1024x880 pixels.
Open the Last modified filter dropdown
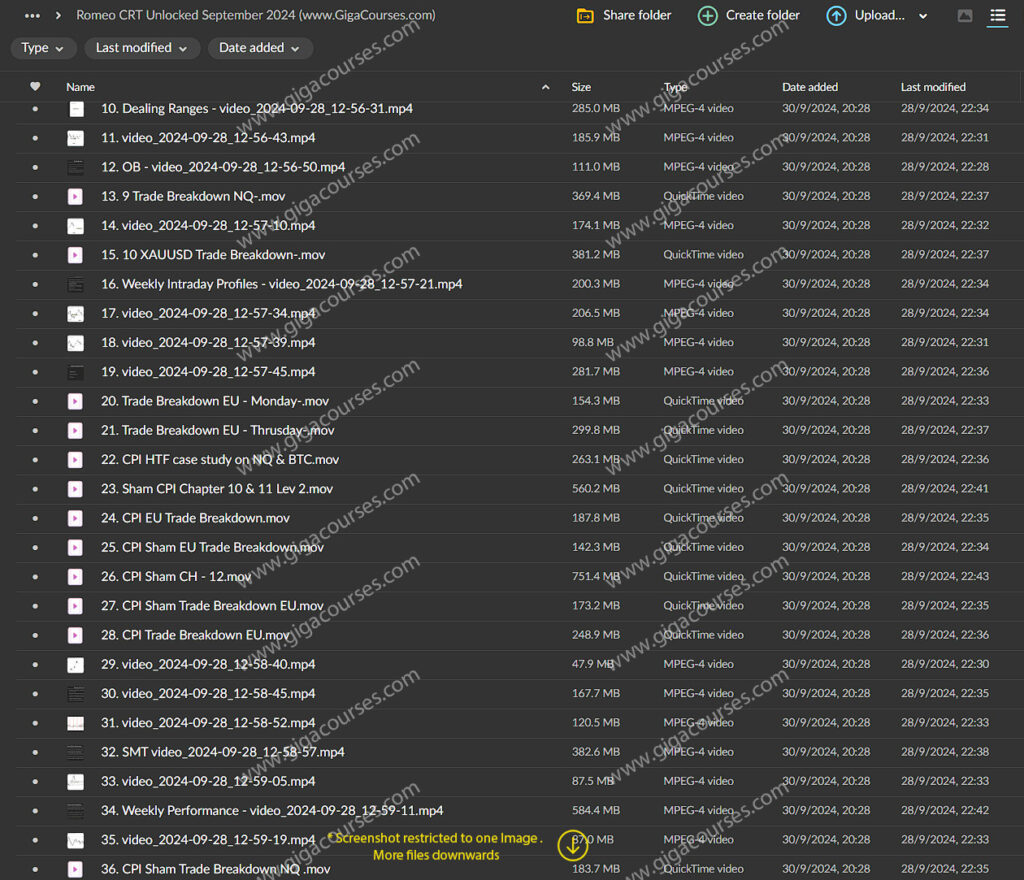pos(141,48)
